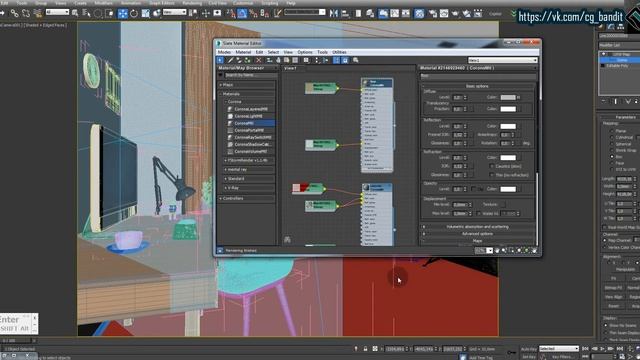Select Shrink Wrap mapping radio button

coord(611,150)
